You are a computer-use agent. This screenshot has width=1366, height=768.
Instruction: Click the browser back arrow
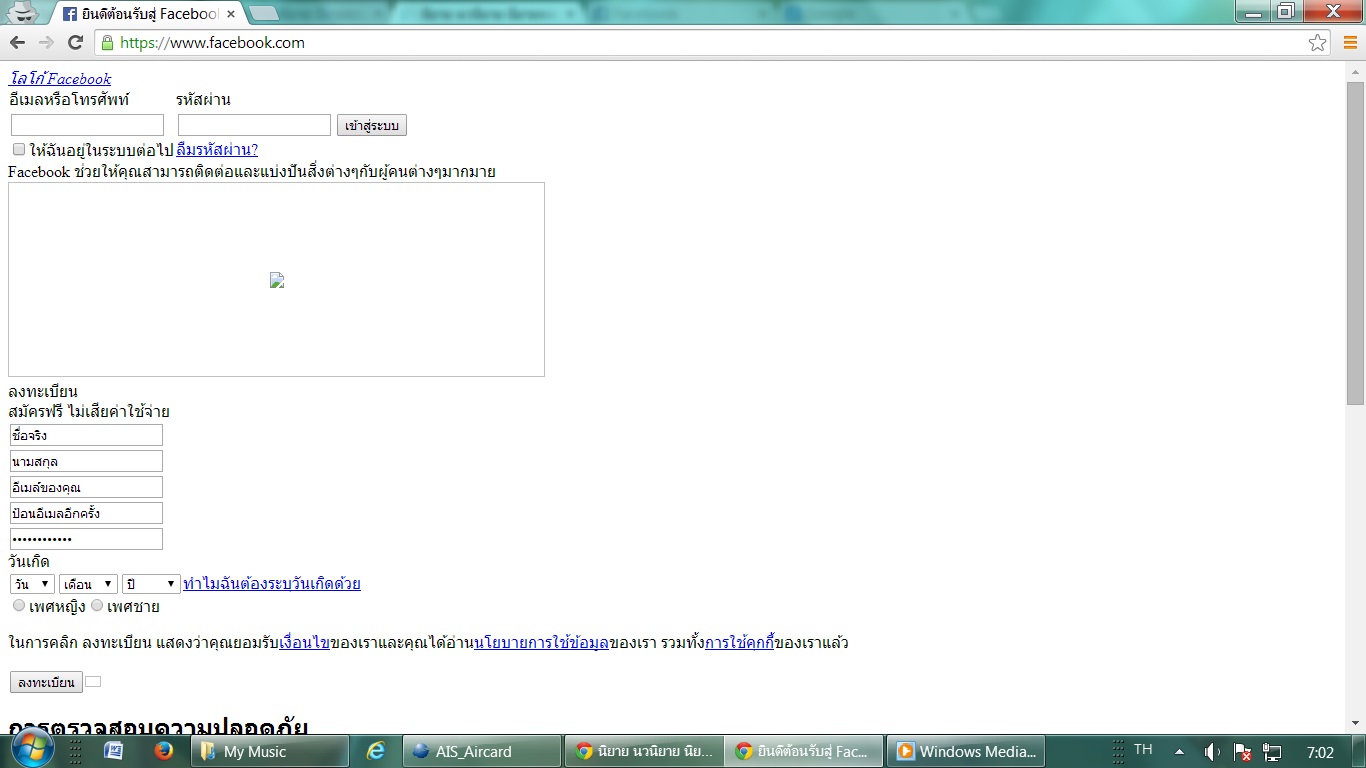pyautogui.click(x=17, y=42)
